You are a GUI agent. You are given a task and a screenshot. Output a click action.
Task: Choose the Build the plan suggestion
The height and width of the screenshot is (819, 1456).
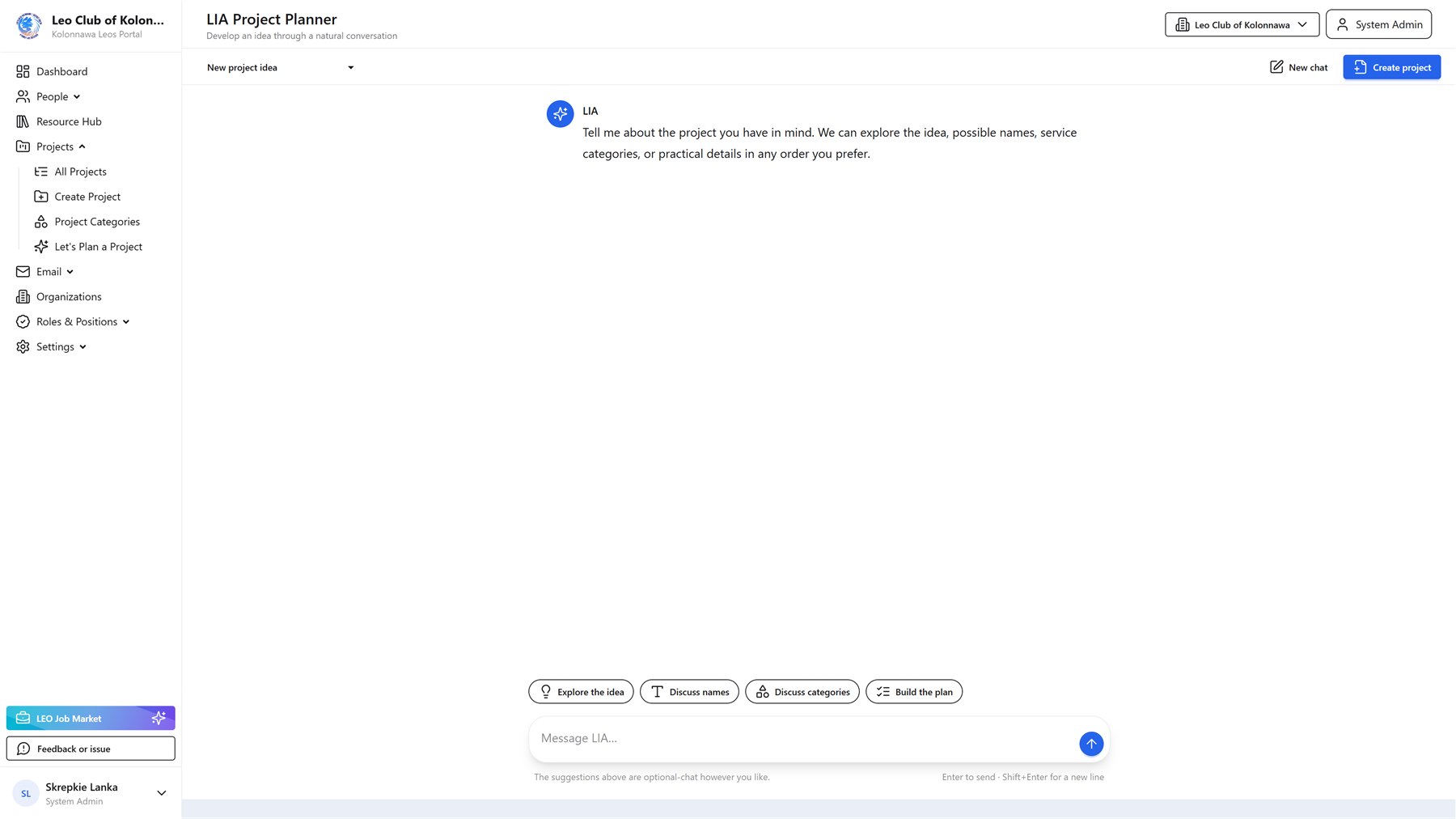coord(914,692)
